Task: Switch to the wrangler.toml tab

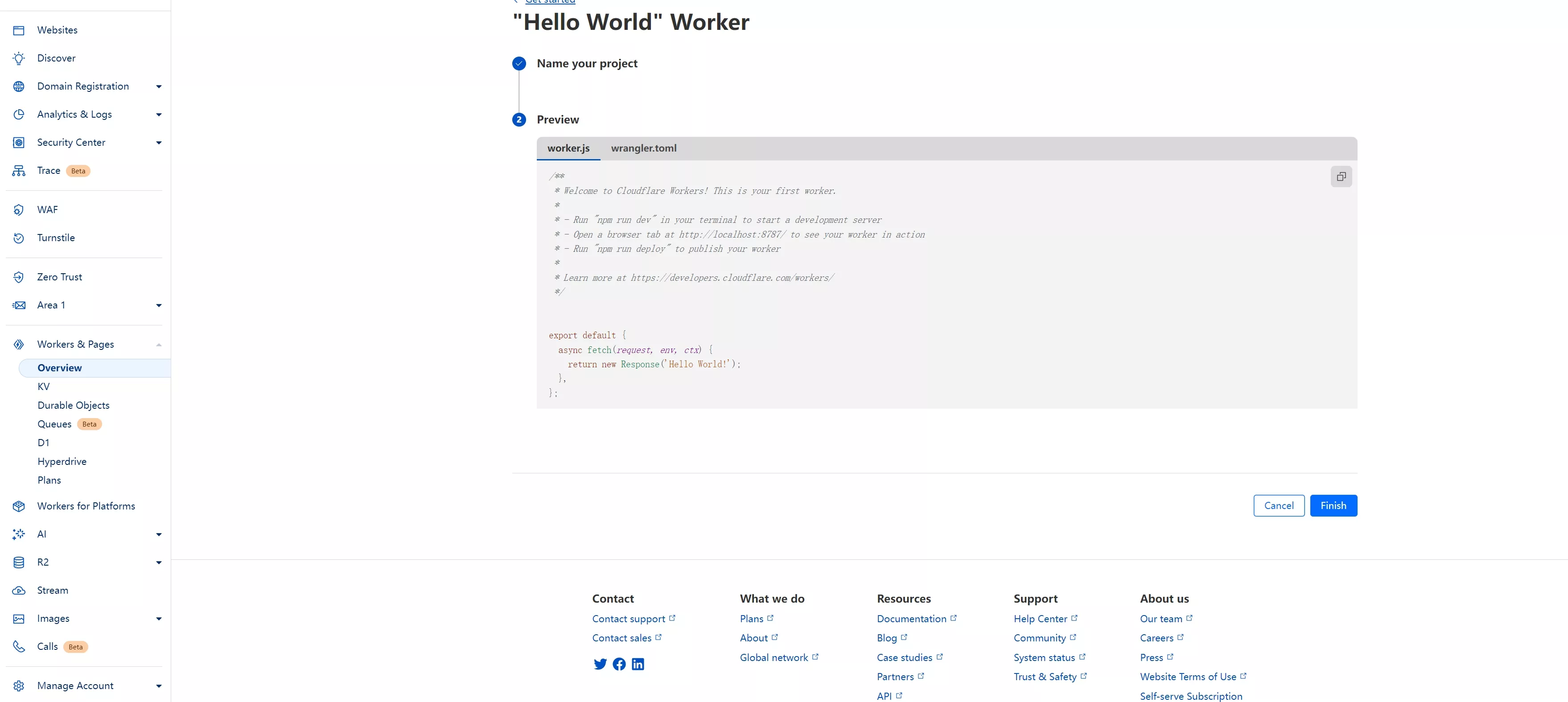Action: tap(643, 148)
